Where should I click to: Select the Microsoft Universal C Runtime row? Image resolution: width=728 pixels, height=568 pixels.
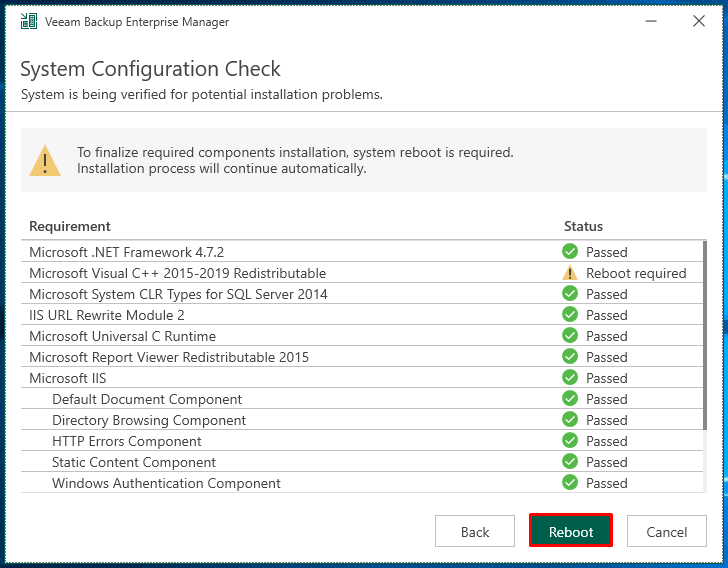(362, 335)
